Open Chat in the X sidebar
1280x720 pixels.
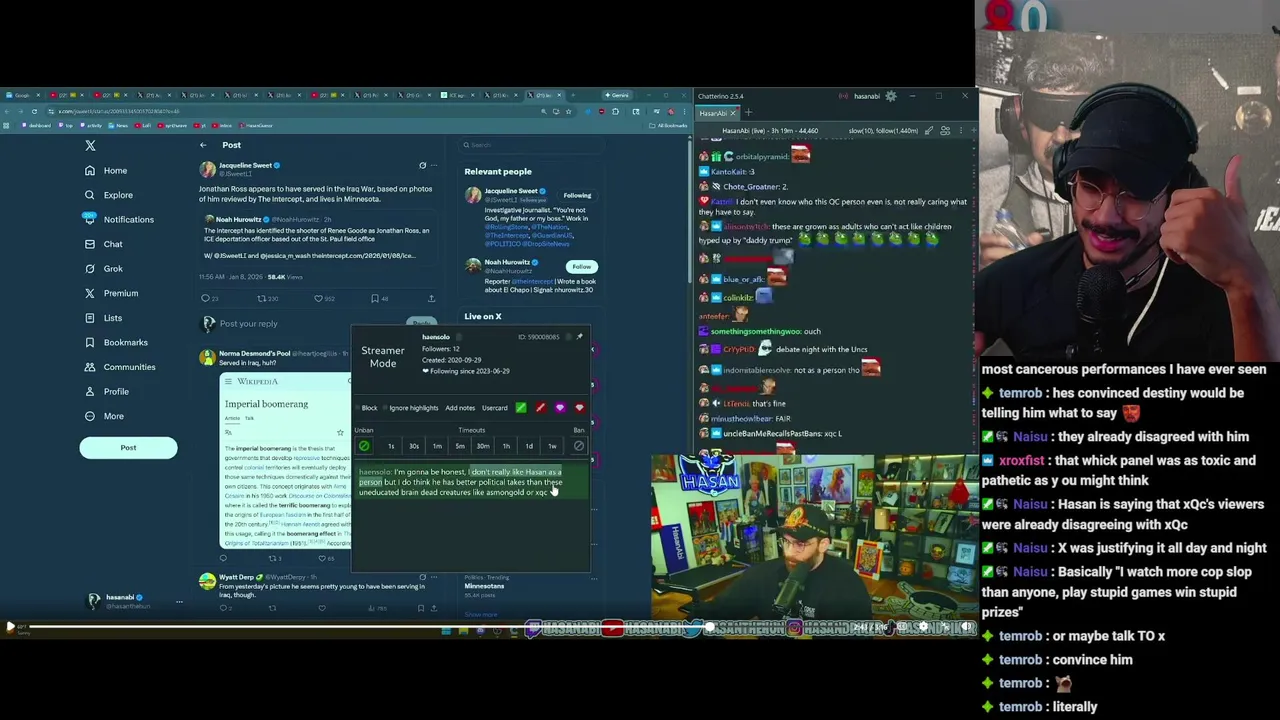[x=102, y=244]
